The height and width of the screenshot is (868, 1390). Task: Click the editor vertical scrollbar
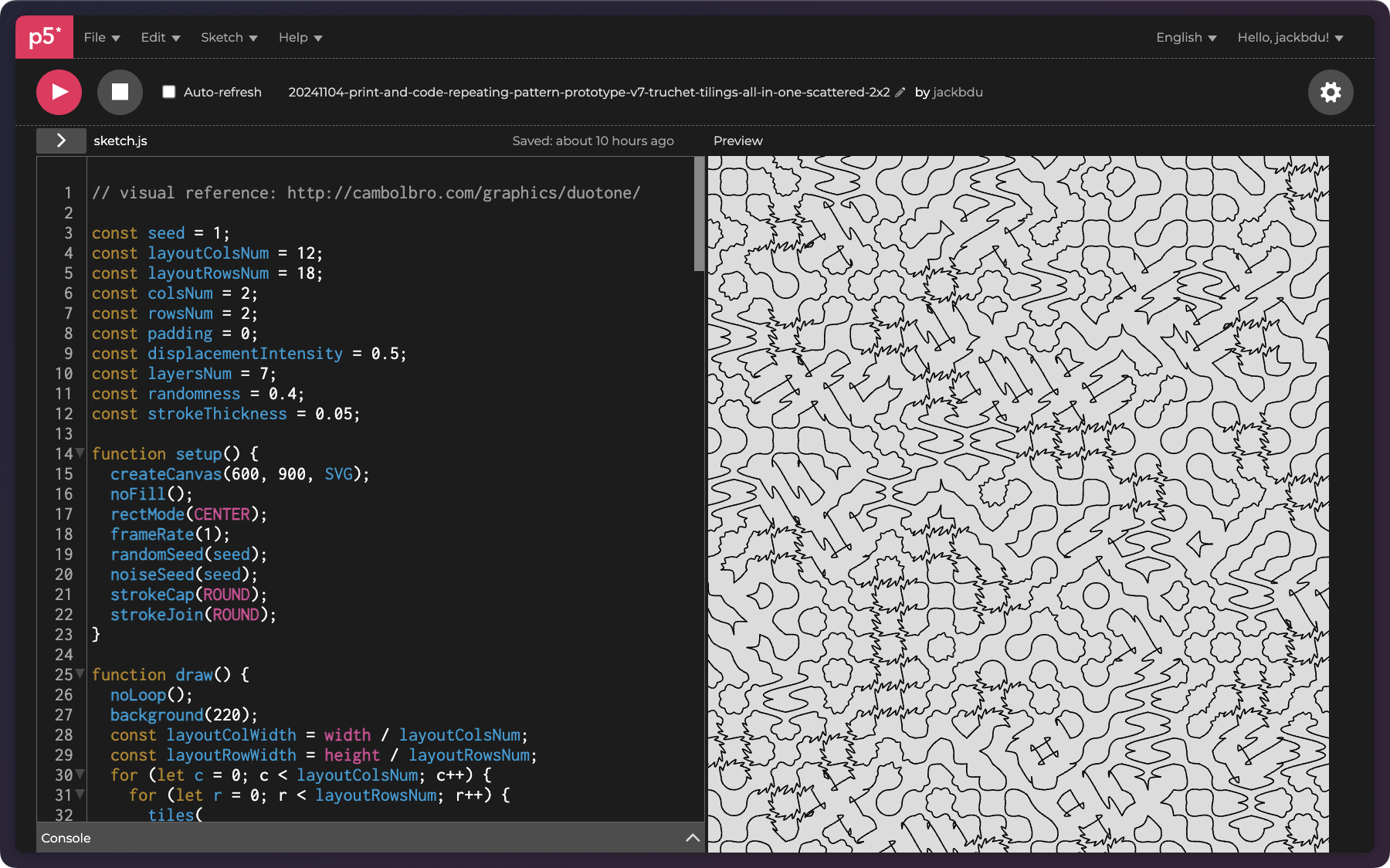point(699,215)
